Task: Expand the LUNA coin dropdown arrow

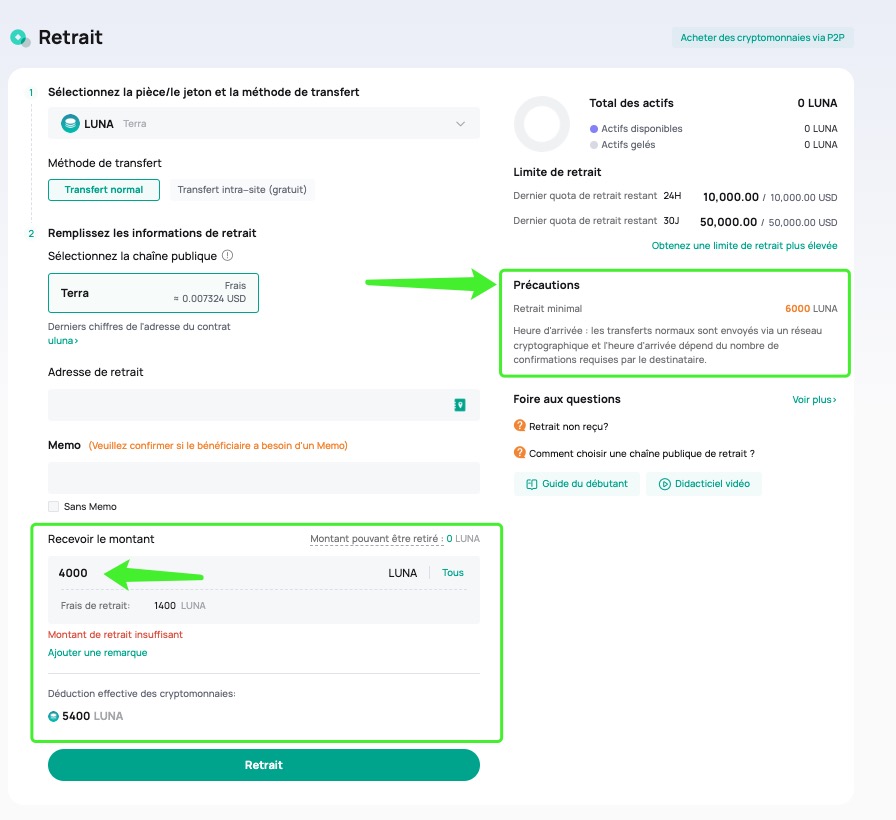Action: coord(461,124)
